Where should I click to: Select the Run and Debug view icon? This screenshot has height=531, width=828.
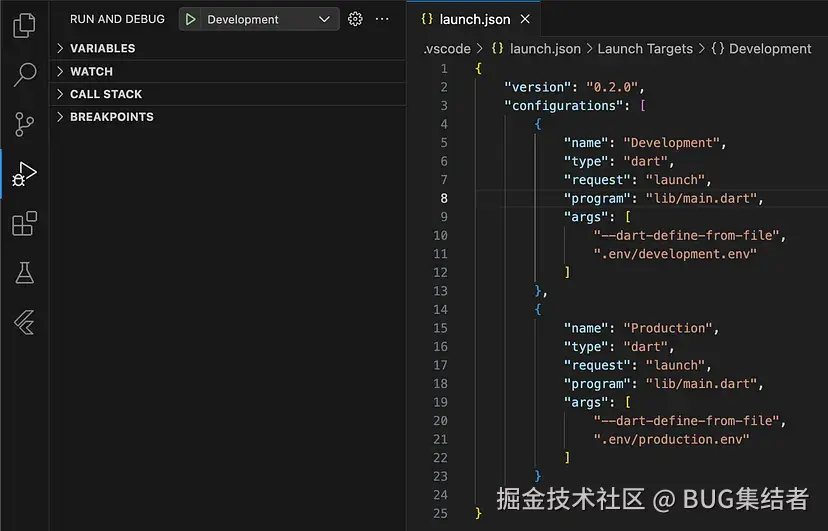[24, 174]
